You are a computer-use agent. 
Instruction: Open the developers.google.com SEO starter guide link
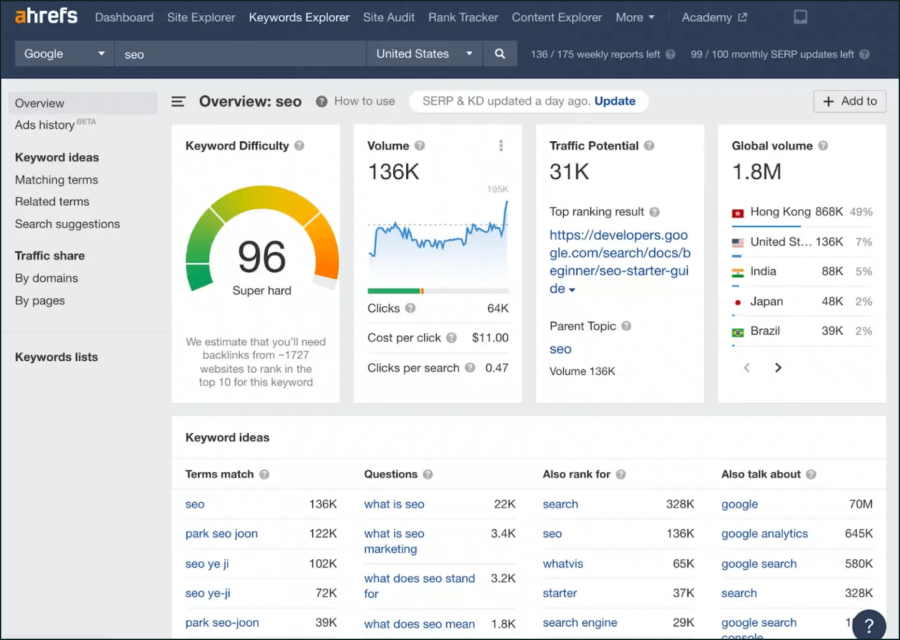tap(619, 262)
